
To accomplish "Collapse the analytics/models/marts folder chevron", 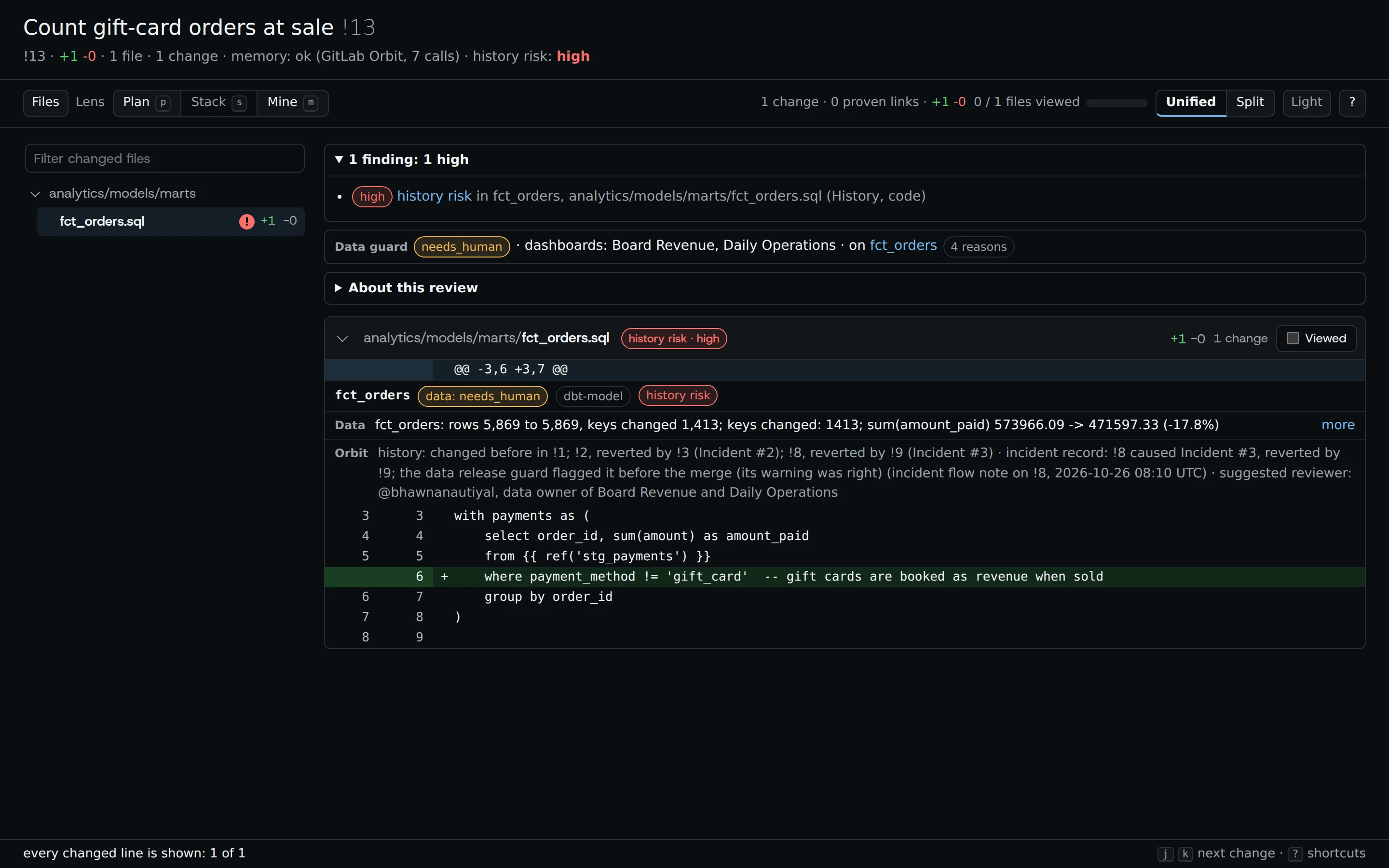I will point(35,194).
